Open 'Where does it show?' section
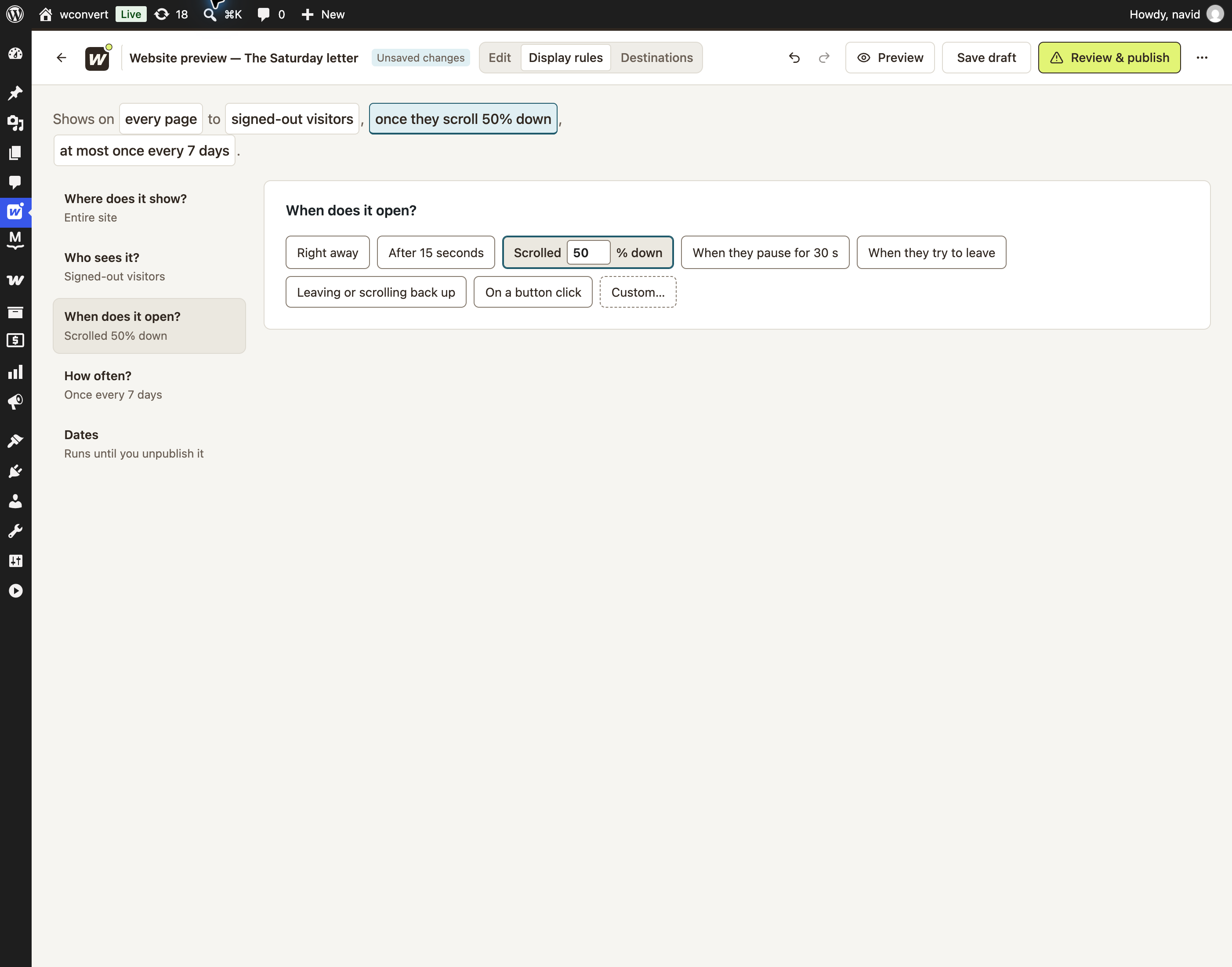The height and width of the screenshot is (967, 1232). (149, 208)
